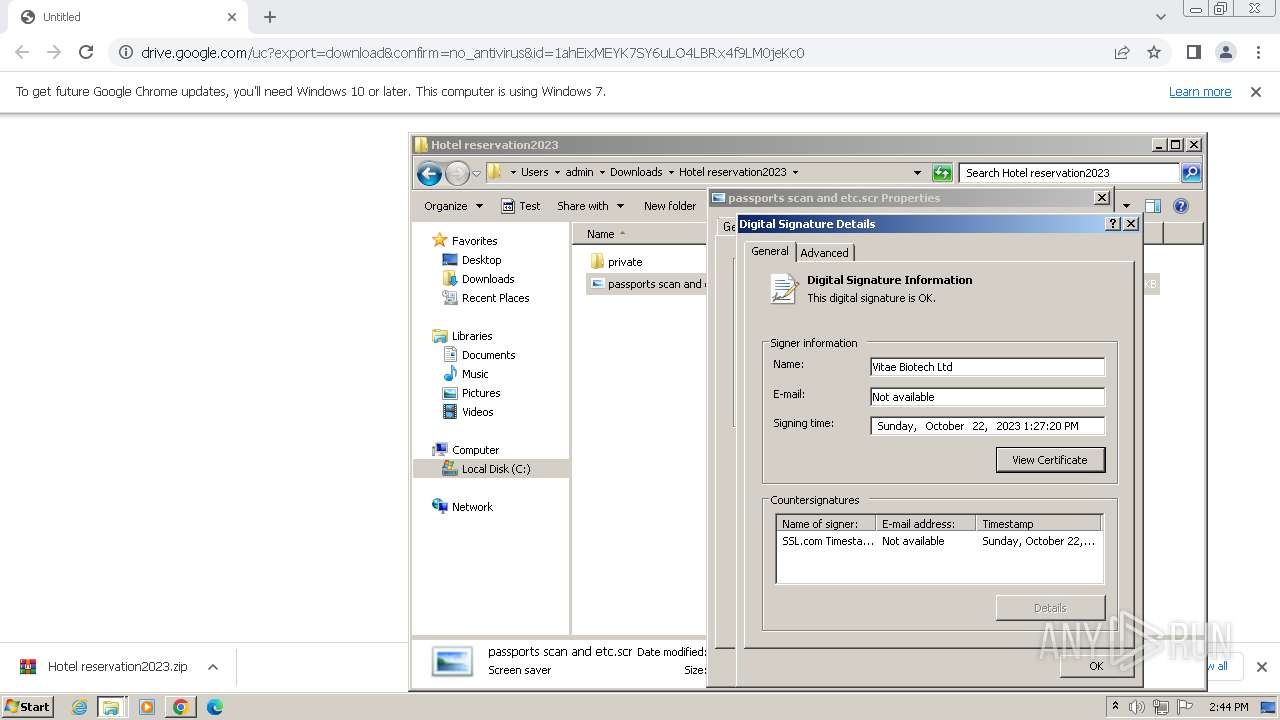Dismiss the Windows 7 update banner
The width and height of the screenshot is (1280, 720).
(x=1256, y=91)
